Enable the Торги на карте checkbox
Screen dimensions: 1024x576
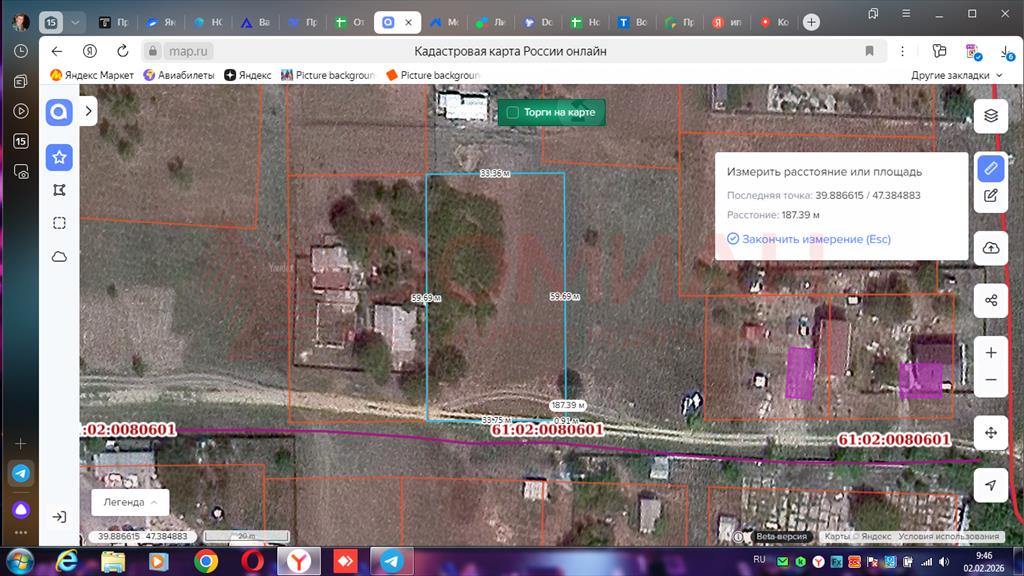pyautogui.click(x=513, y=113)
